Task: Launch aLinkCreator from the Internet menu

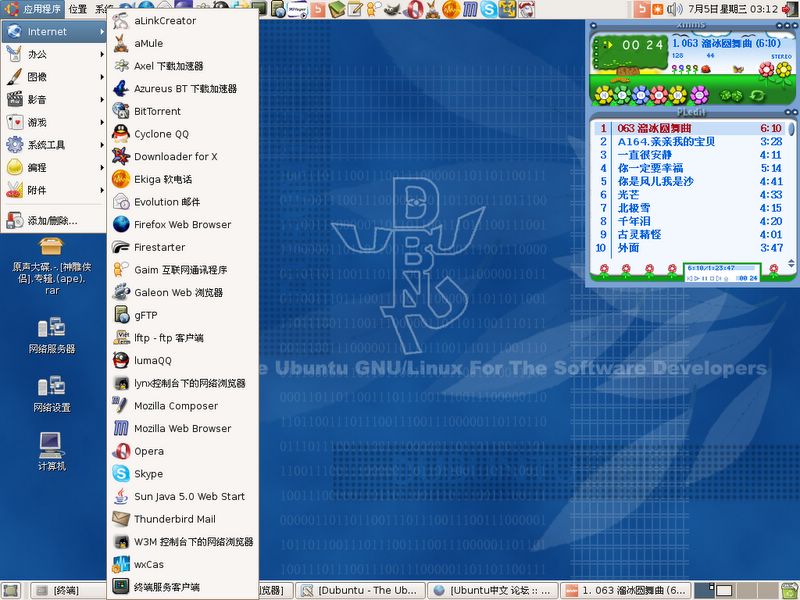Action: point(183,21)
